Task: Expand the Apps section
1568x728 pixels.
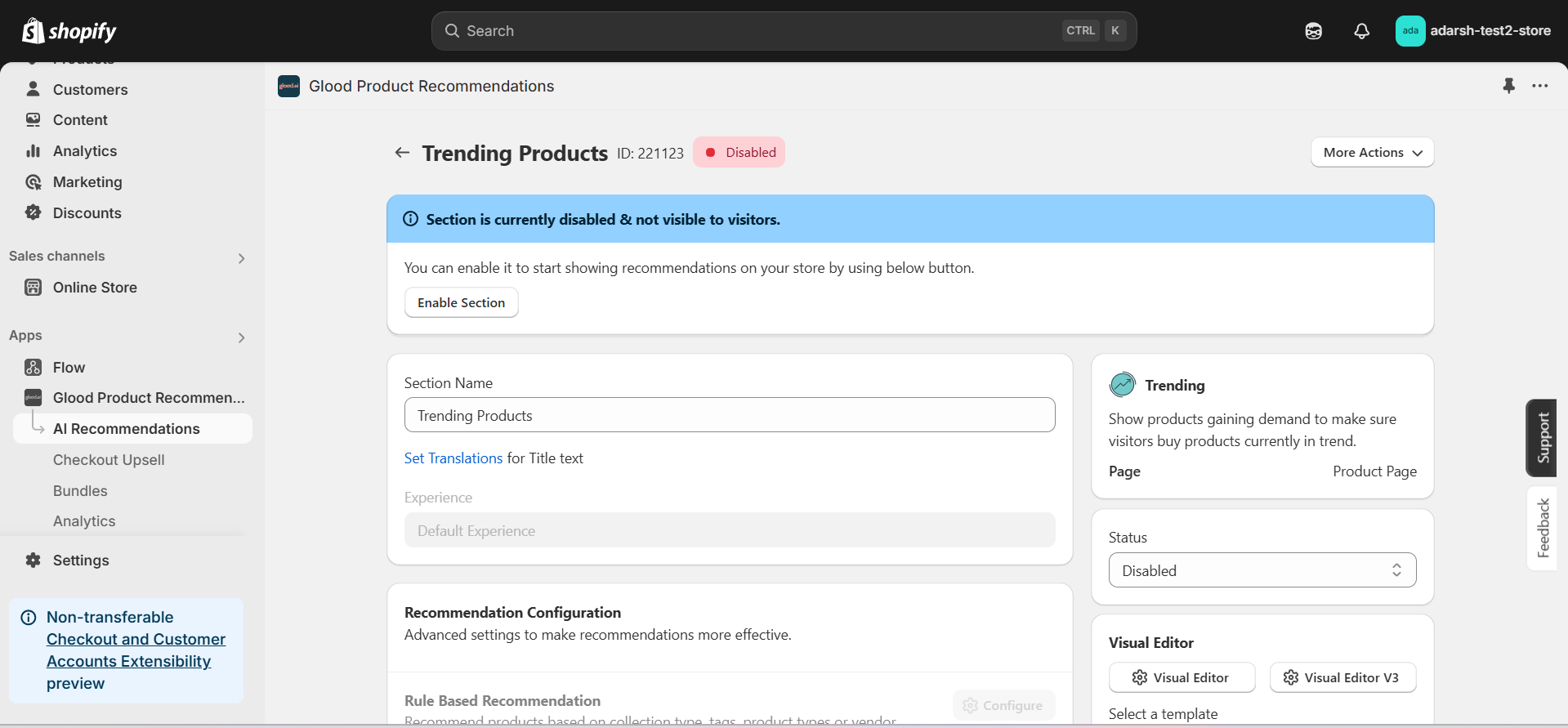Action: [241, 337]
